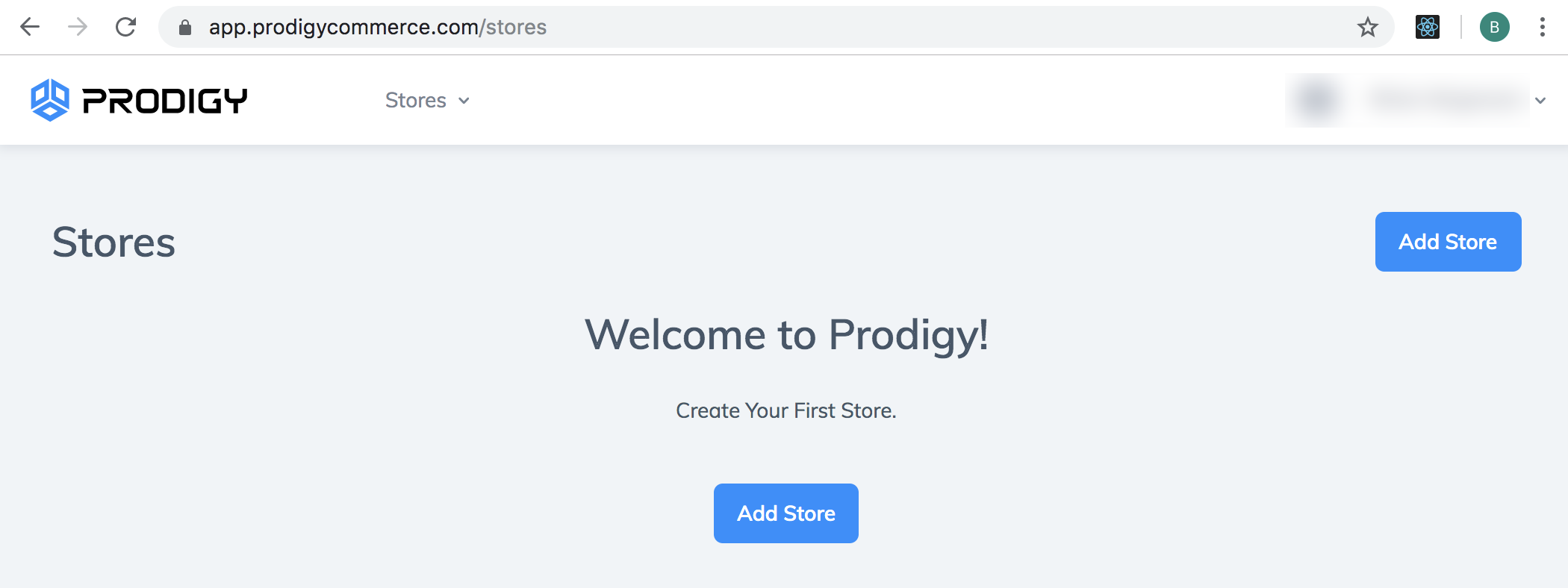Click the blue Prodigy cube logo

[x=50, y=100]
